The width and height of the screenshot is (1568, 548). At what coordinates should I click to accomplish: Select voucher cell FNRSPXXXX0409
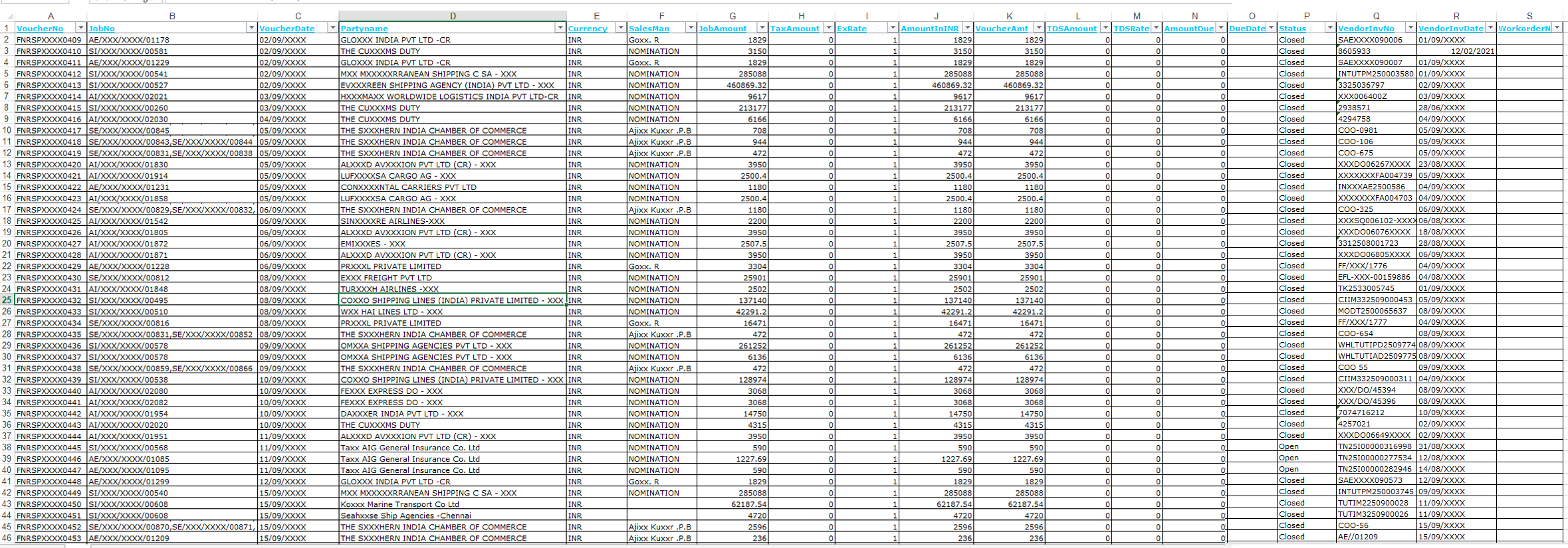pos(50,40)
